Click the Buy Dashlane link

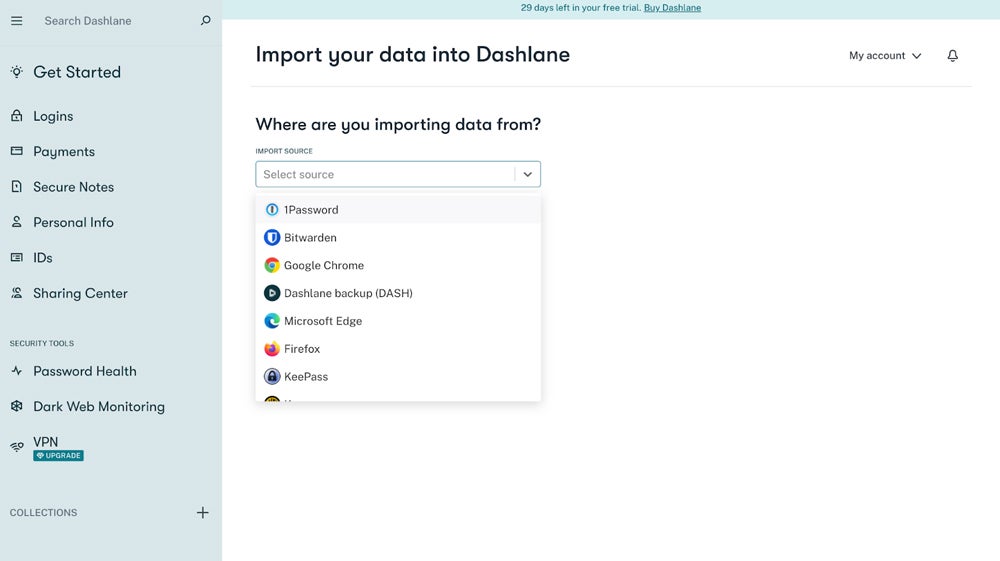pos(672,8)
